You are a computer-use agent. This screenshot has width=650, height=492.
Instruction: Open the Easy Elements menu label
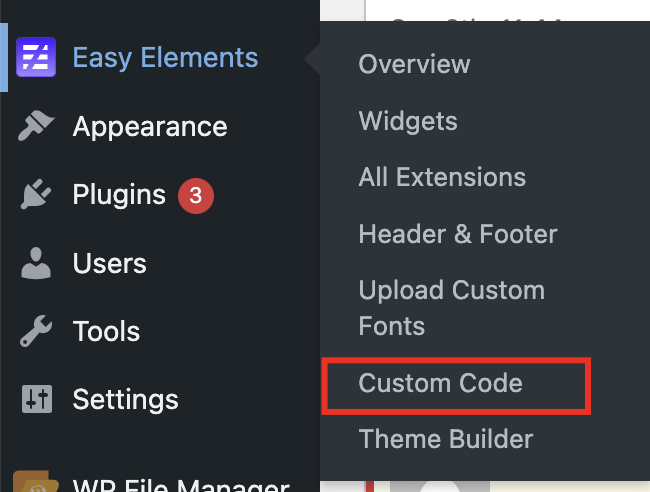(165, 58)
